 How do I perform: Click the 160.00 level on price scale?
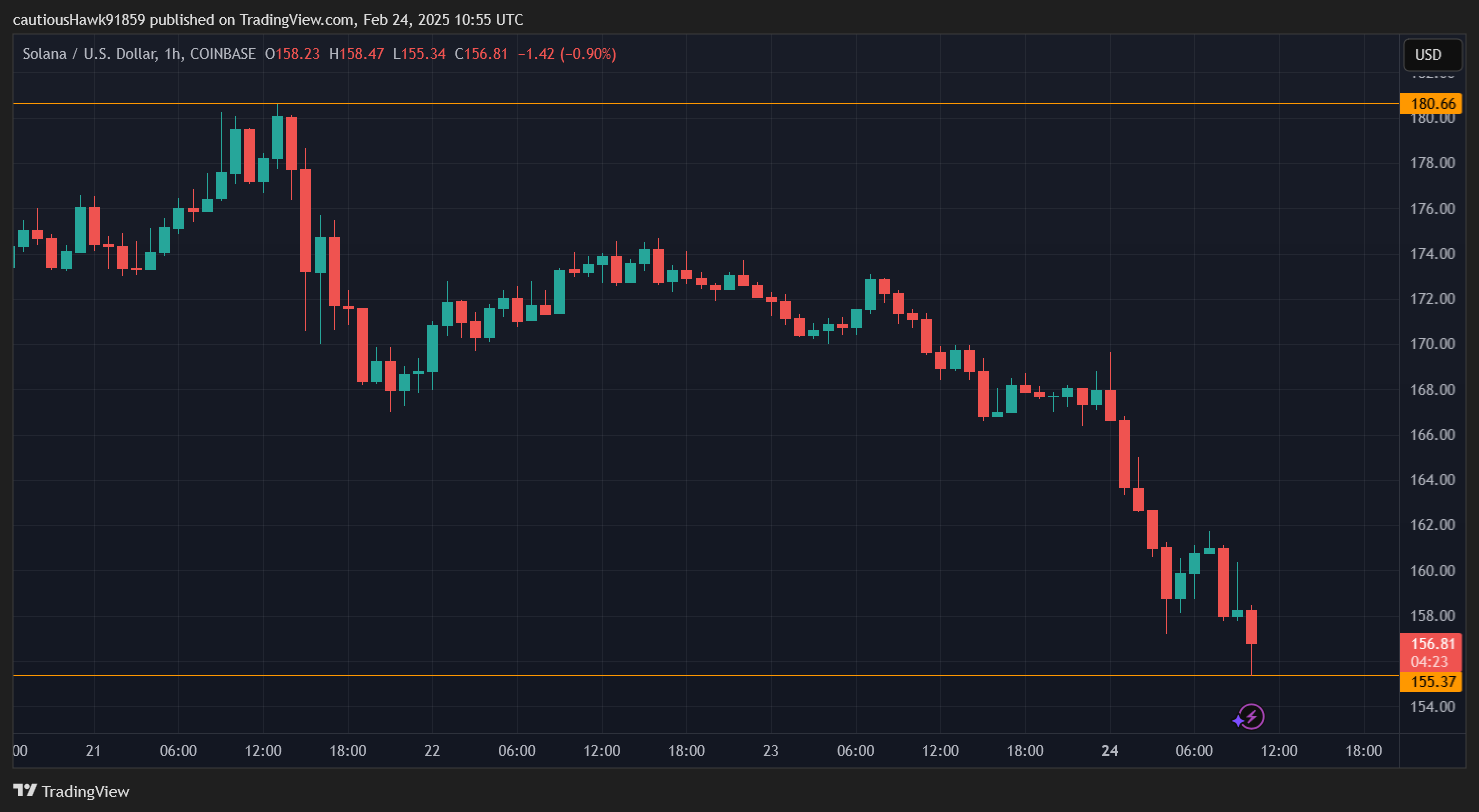(1432, 570)
